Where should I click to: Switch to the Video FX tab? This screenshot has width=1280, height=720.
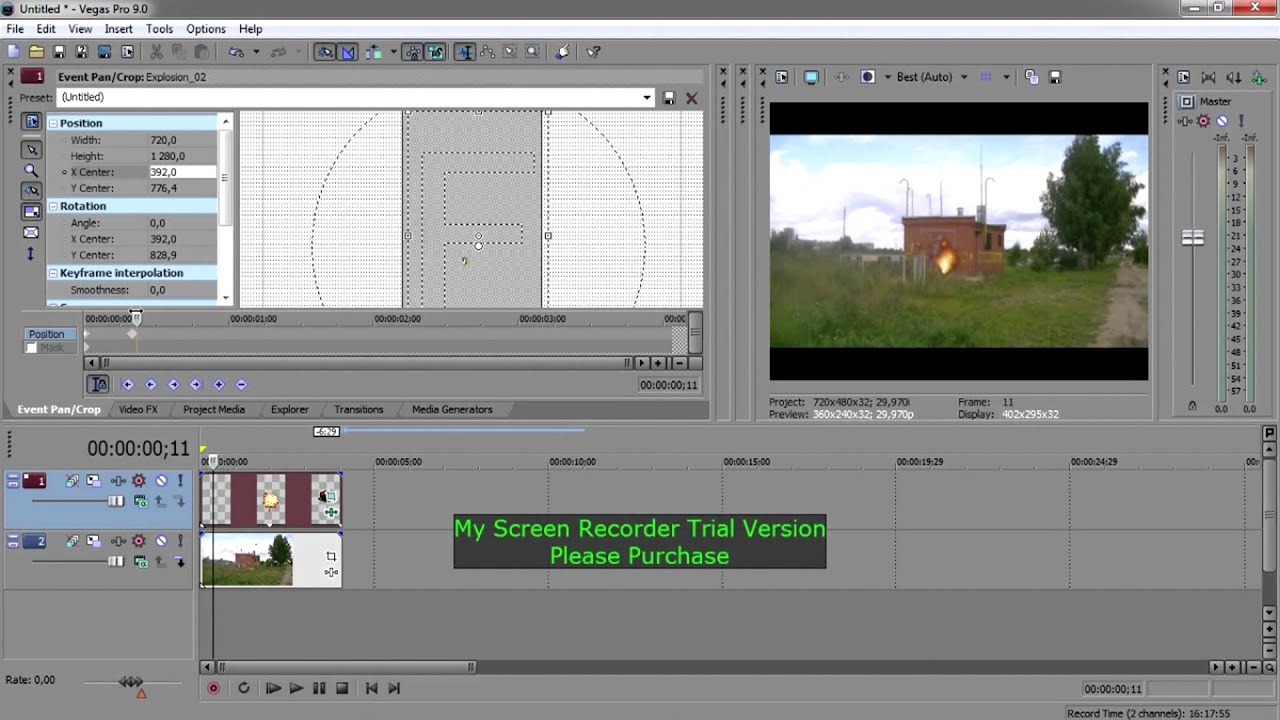point(138,409)
